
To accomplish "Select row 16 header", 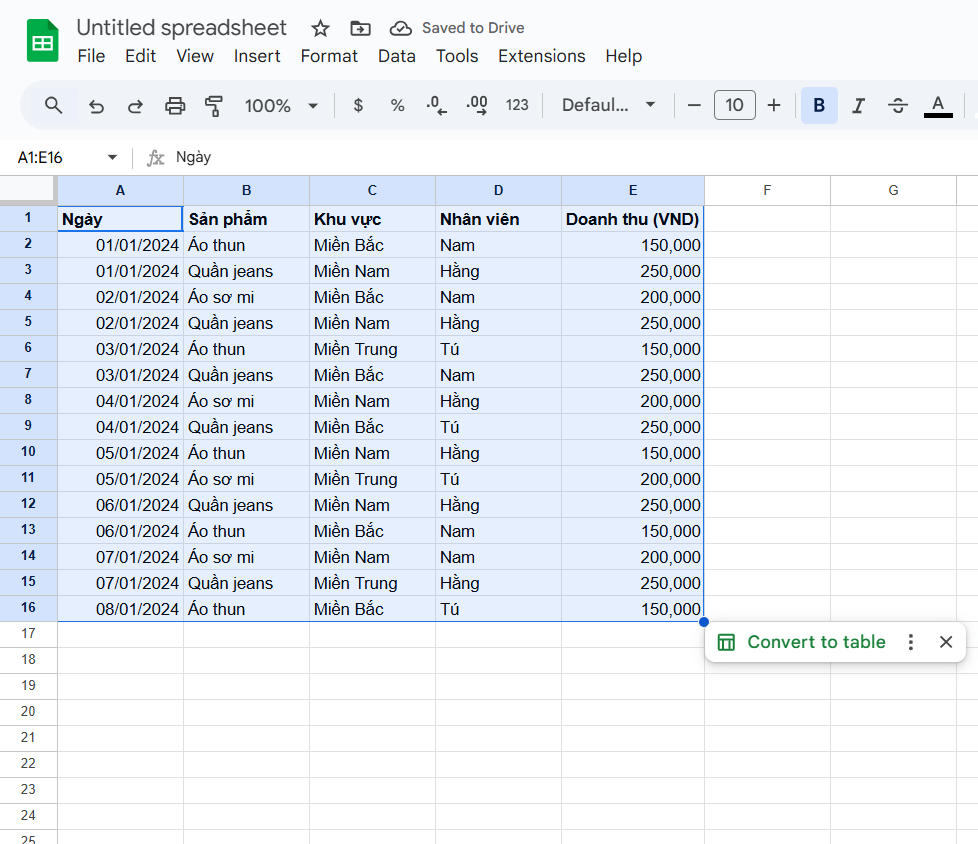I will [x=28, y=608].
